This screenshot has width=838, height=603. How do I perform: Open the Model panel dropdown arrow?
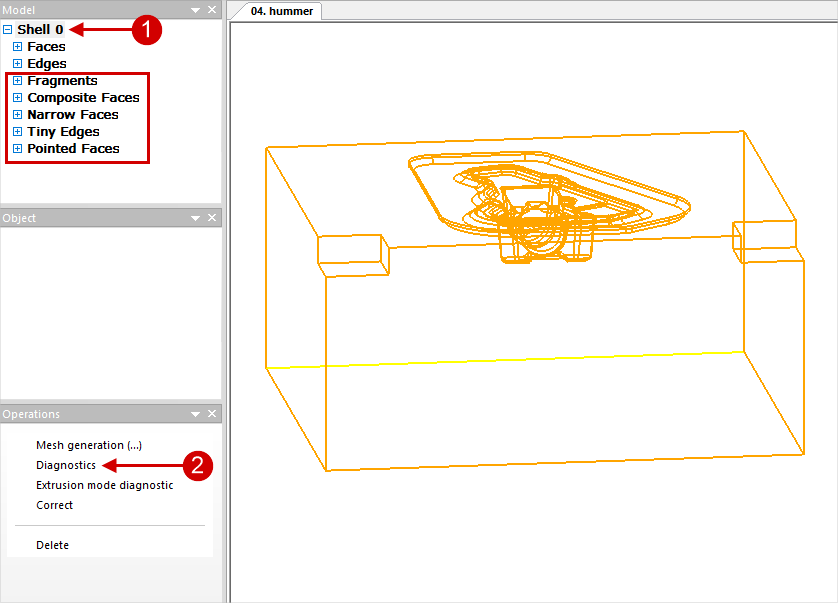click(x=196, y=10)
